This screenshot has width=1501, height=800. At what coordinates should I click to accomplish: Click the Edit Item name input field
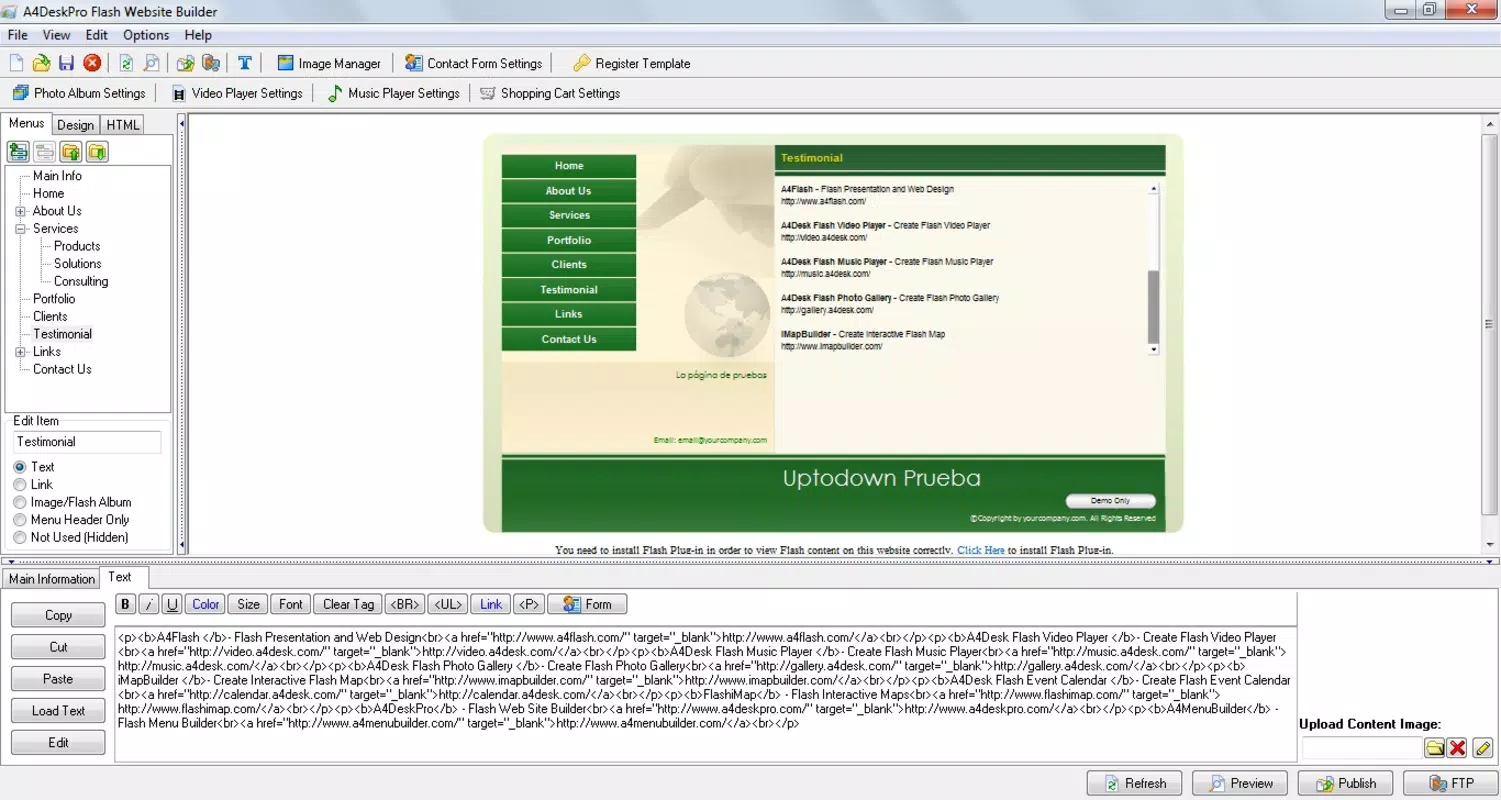pos(87,442)
